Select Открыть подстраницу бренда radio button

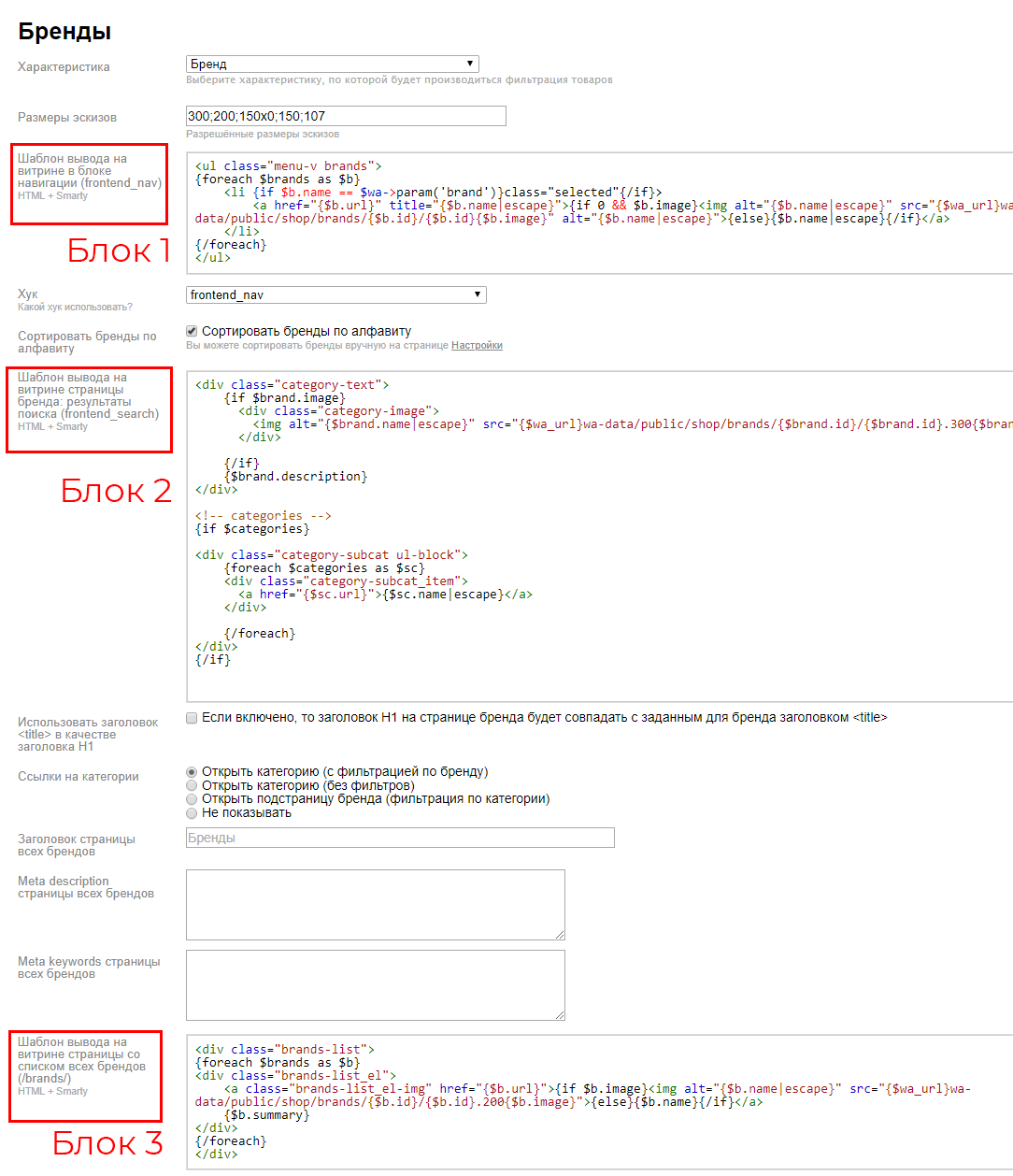coord(192,799)
